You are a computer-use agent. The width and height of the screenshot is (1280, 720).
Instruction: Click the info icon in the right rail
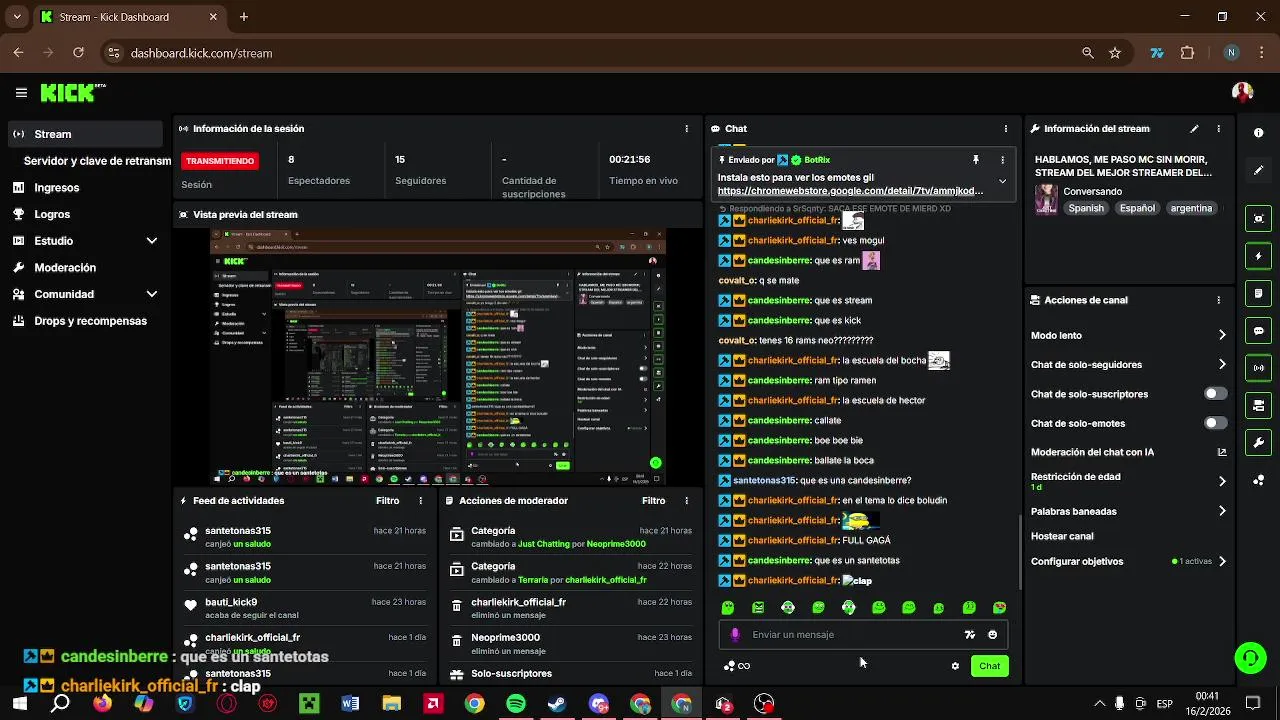coord(1258,133)
